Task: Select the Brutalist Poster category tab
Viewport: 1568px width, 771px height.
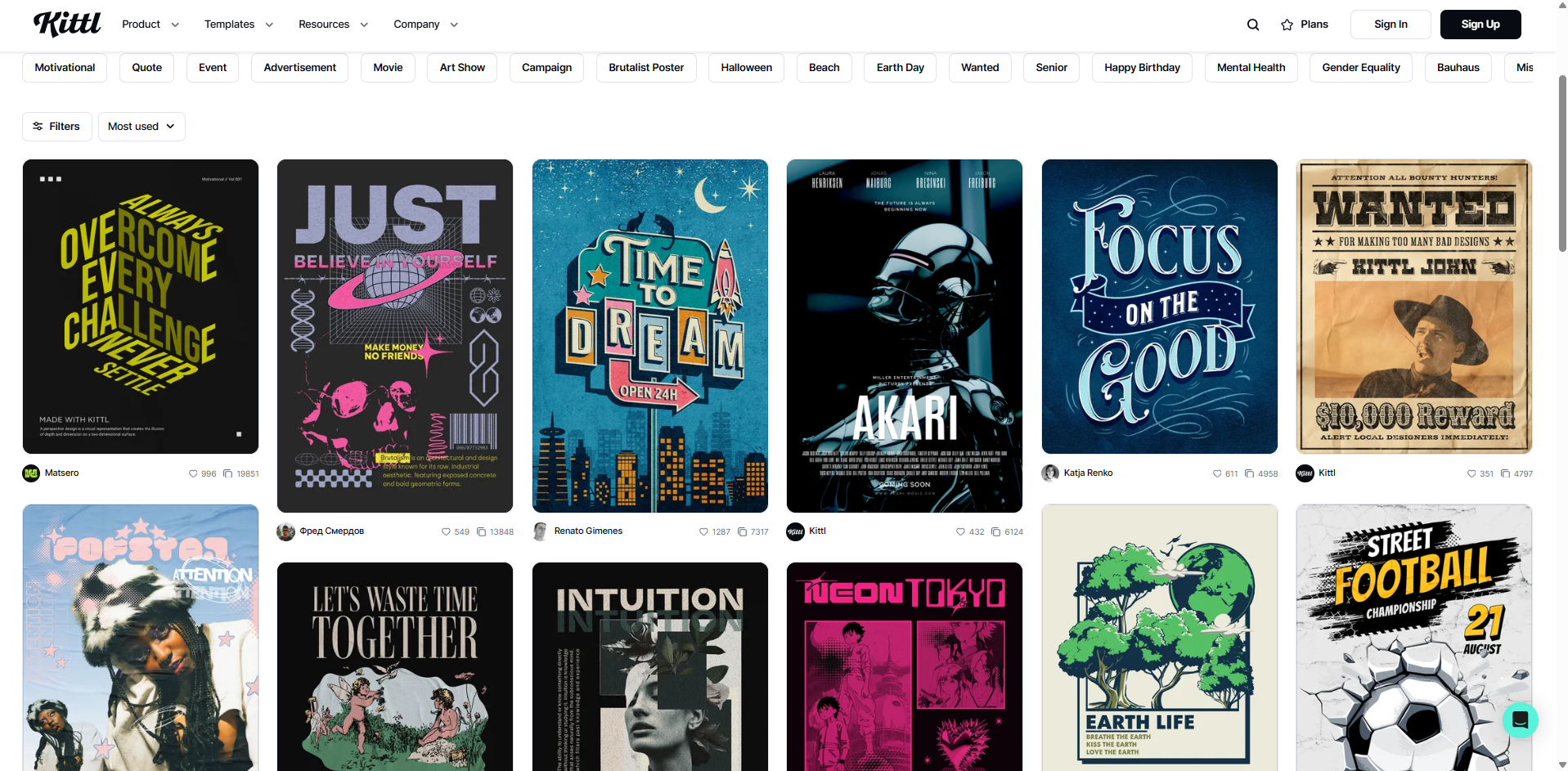Action: coord(645,67)
